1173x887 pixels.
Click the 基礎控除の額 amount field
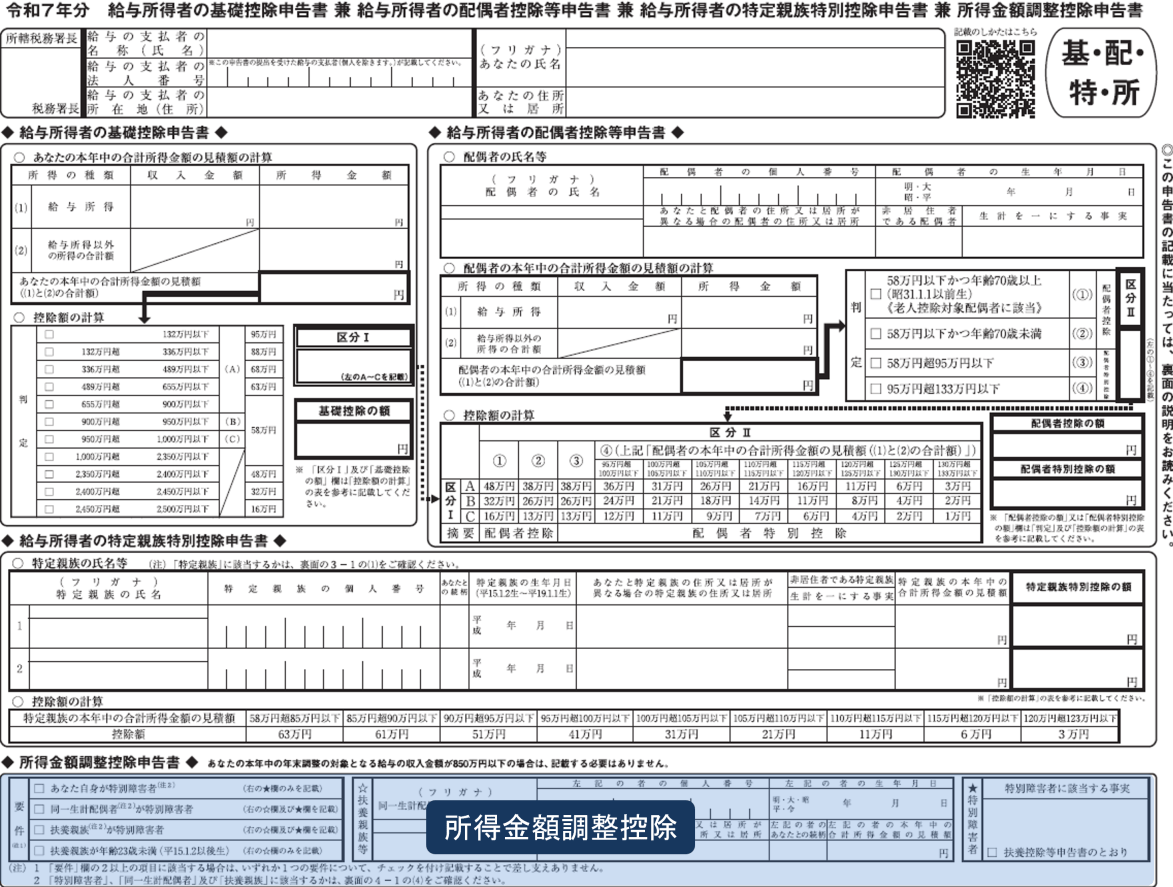[x=354, y=439]
